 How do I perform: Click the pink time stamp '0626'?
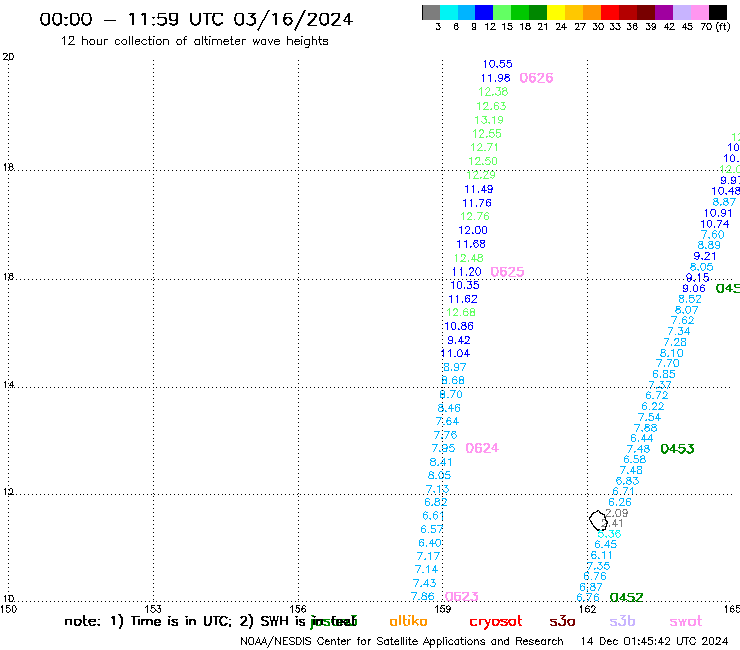[536, 78]
